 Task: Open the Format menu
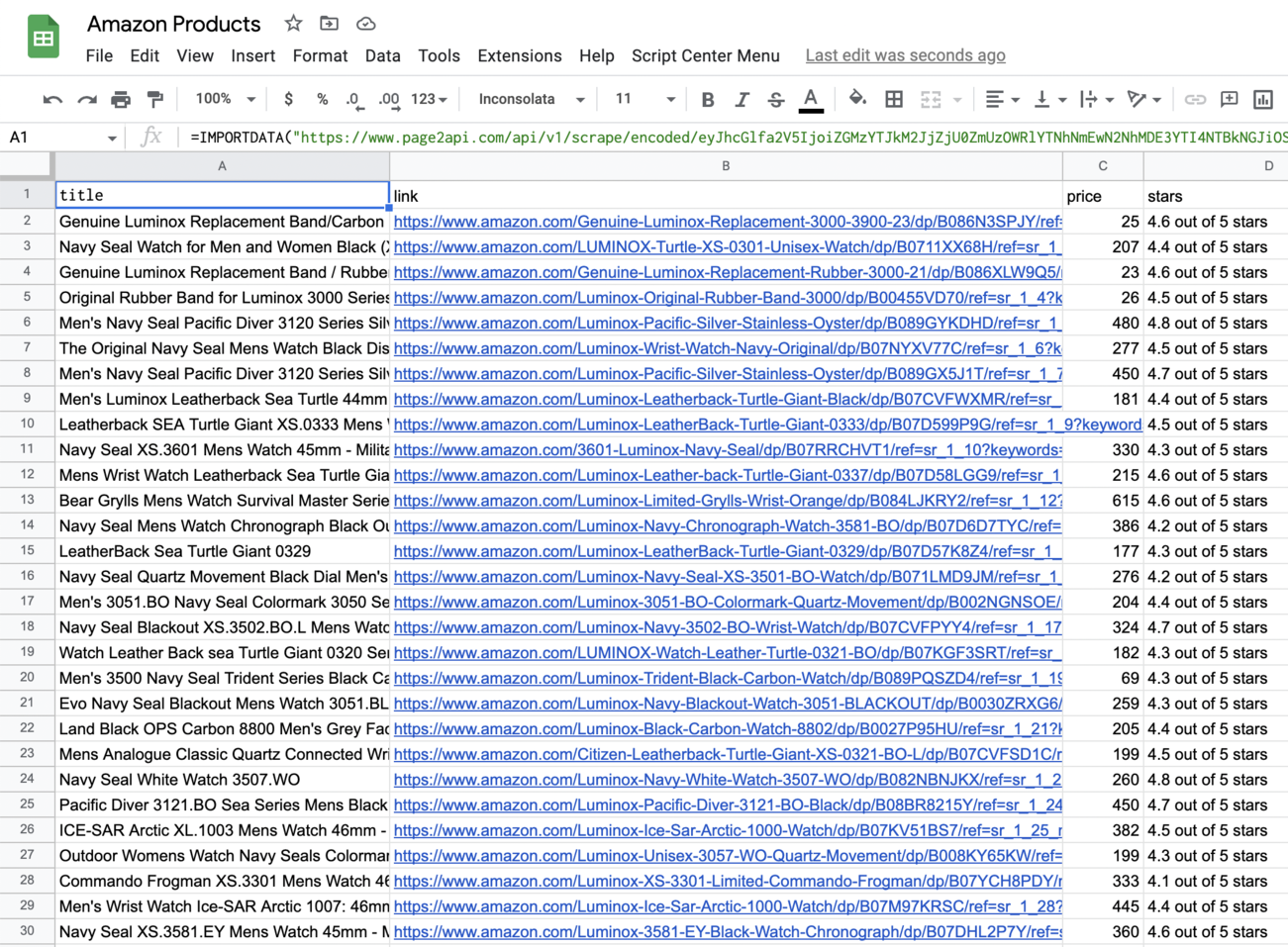[320, 55]
